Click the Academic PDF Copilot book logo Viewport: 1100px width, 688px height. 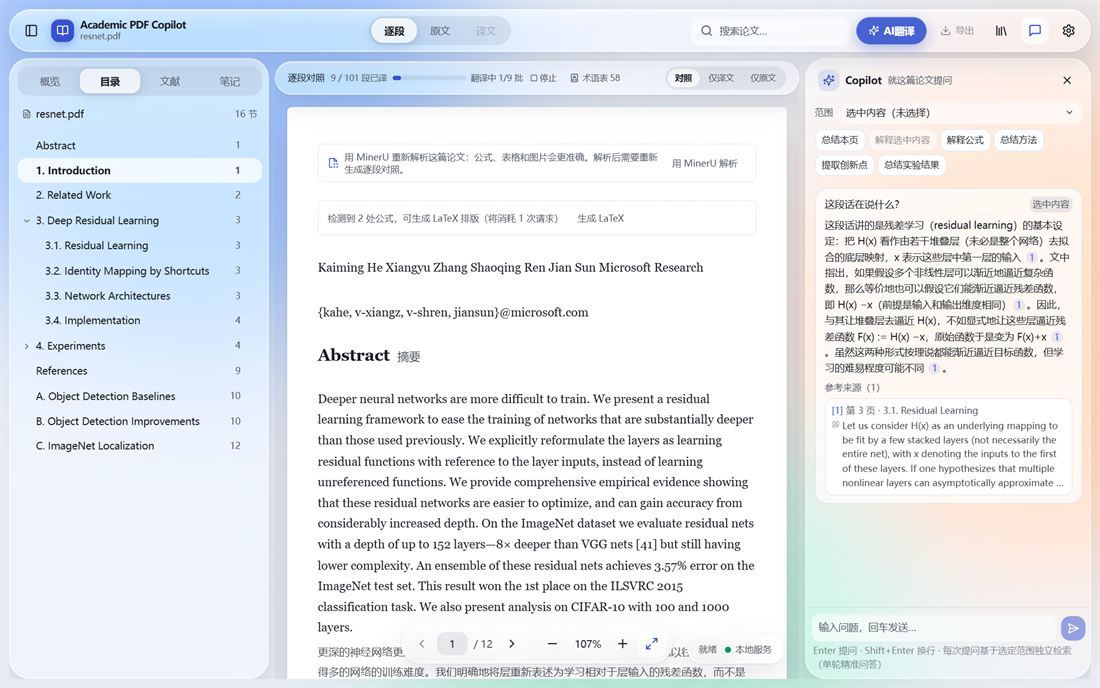[62, 30]
